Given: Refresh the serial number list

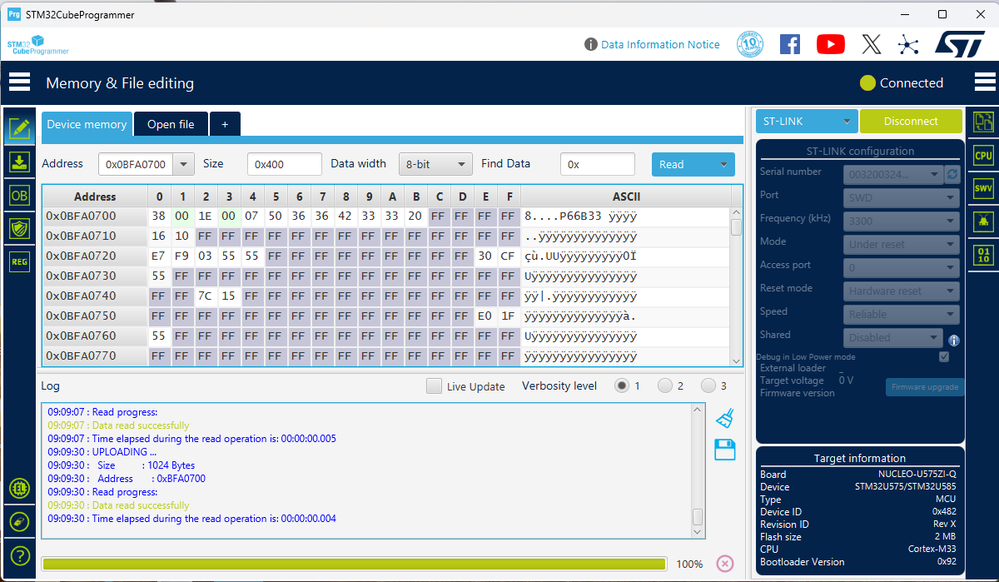Looking at the screenshot, I should (x=952, y=174).
